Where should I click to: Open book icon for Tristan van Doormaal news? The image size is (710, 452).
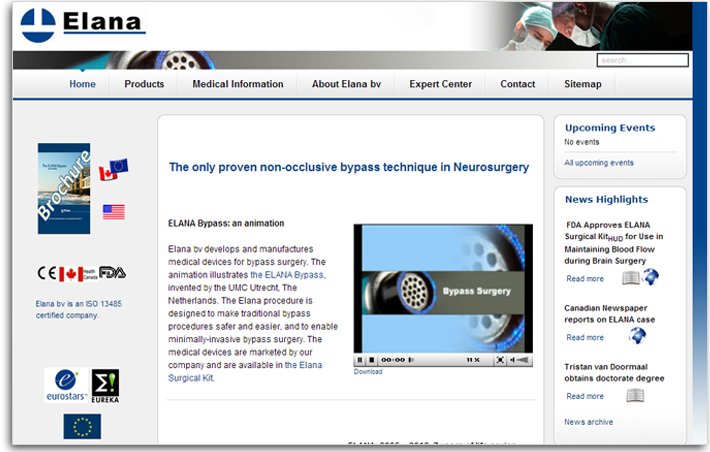tap(635, 396)
